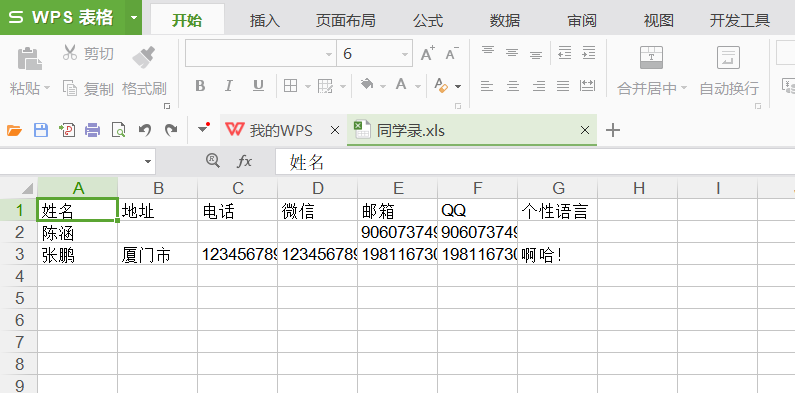Expand the fill color dropdown arrow

pyautogui.click(x=382, y=87)
